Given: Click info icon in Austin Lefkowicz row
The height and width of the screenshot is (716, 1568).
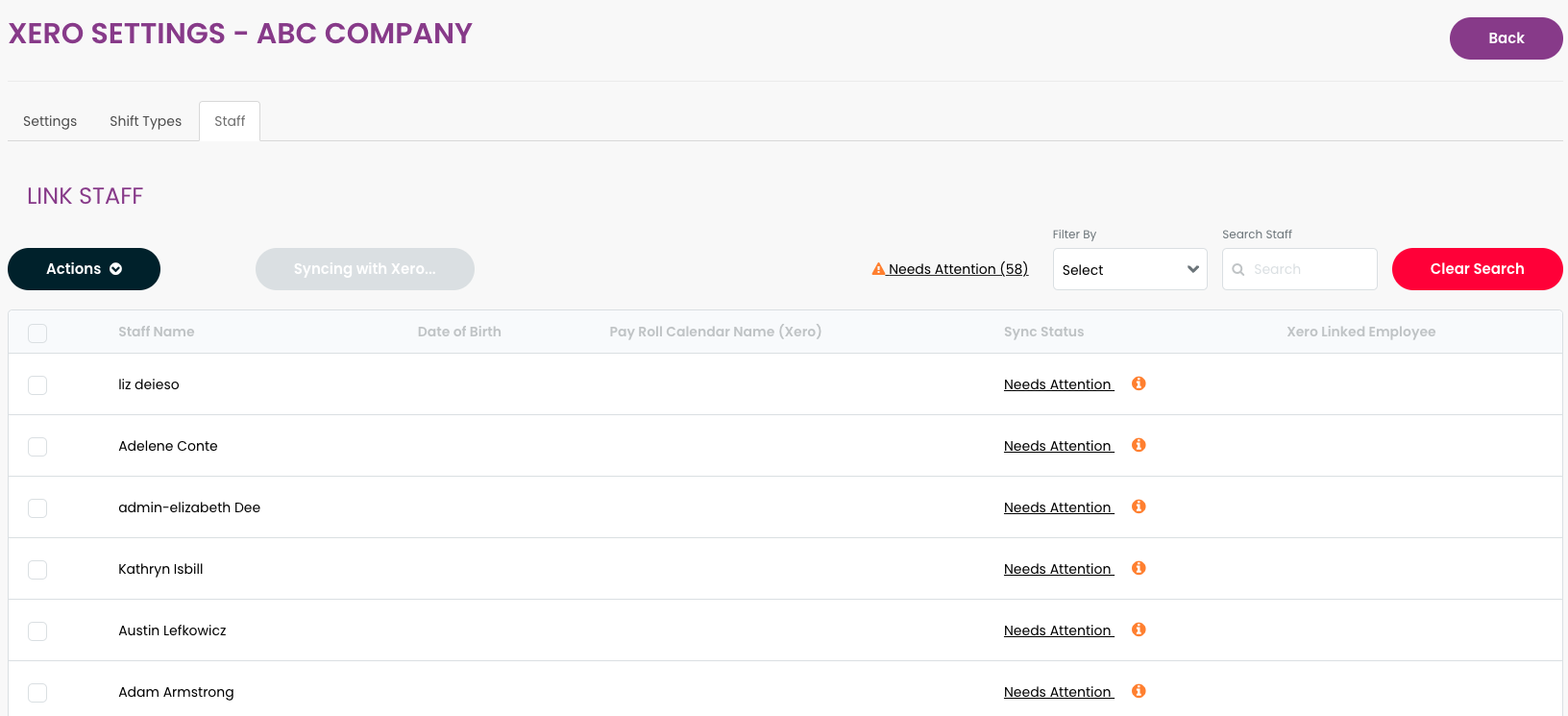Looking at the screenshot, I should click(1139, 630).
